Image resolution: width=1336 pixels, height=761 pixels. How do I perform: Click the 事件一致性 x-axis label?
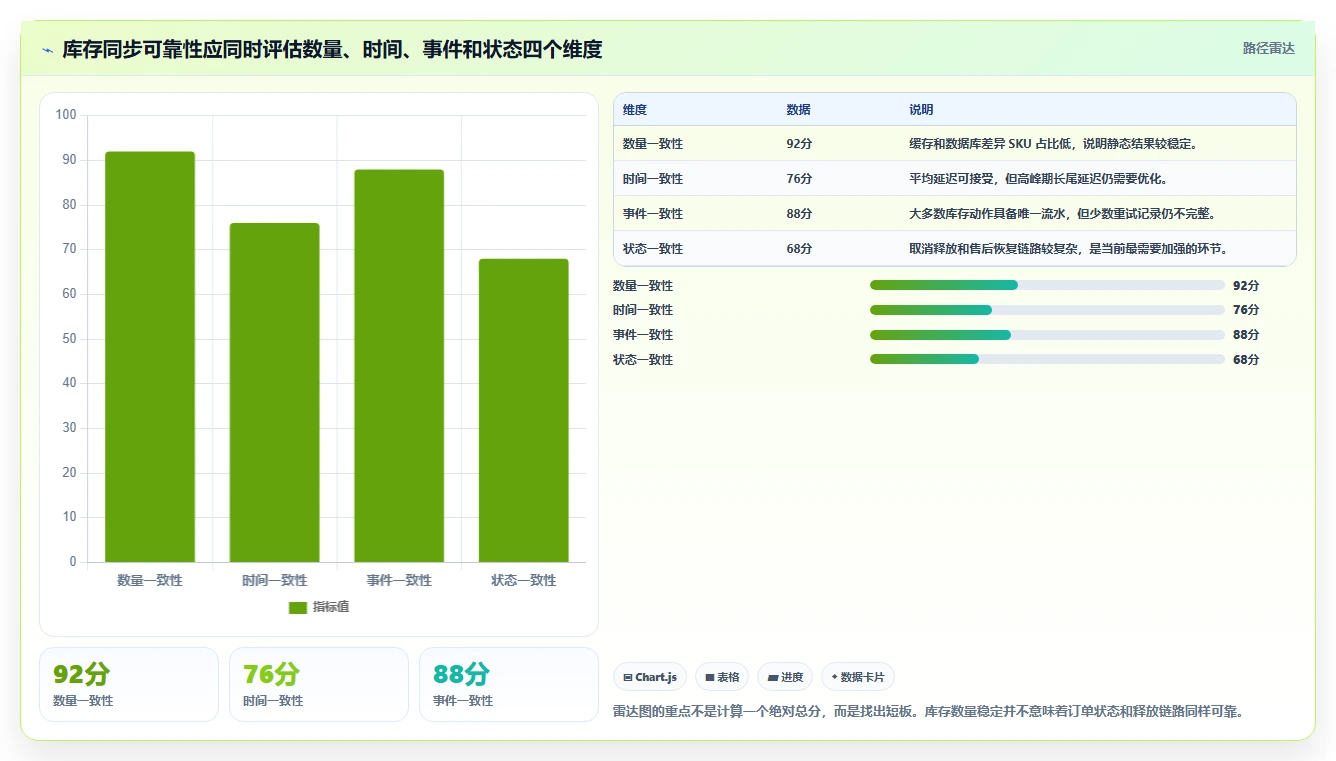(399, 580)
